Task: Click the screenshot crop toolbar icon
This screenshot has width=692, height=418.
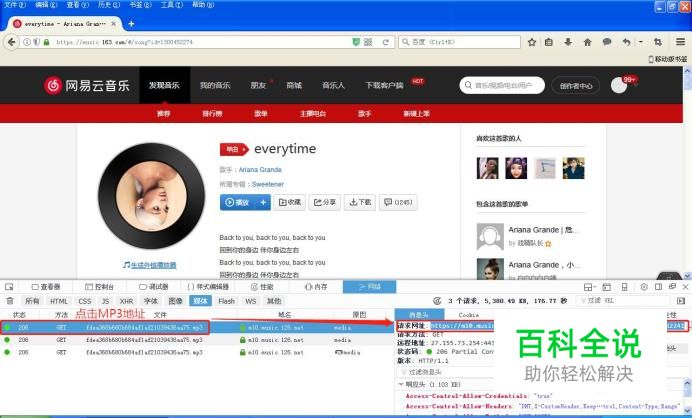Action: (x=658, y=42)
